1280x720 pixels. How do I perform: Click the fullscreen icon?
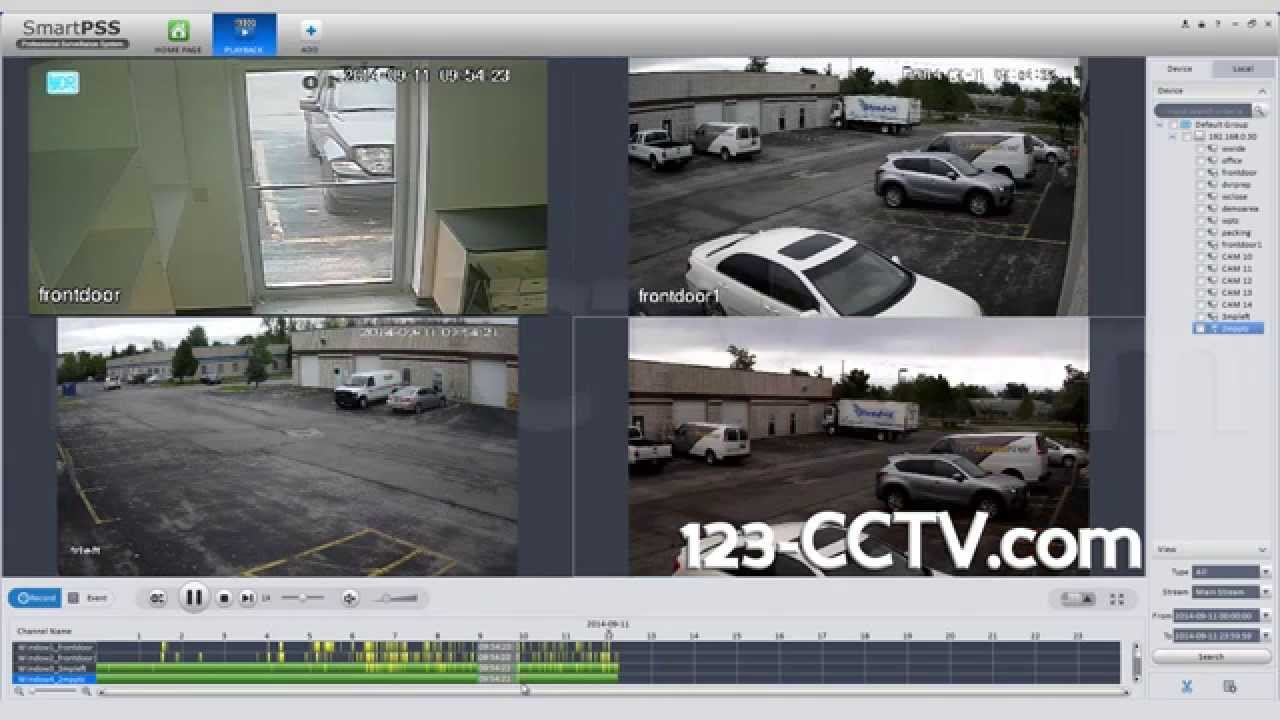pos(1117,599)
